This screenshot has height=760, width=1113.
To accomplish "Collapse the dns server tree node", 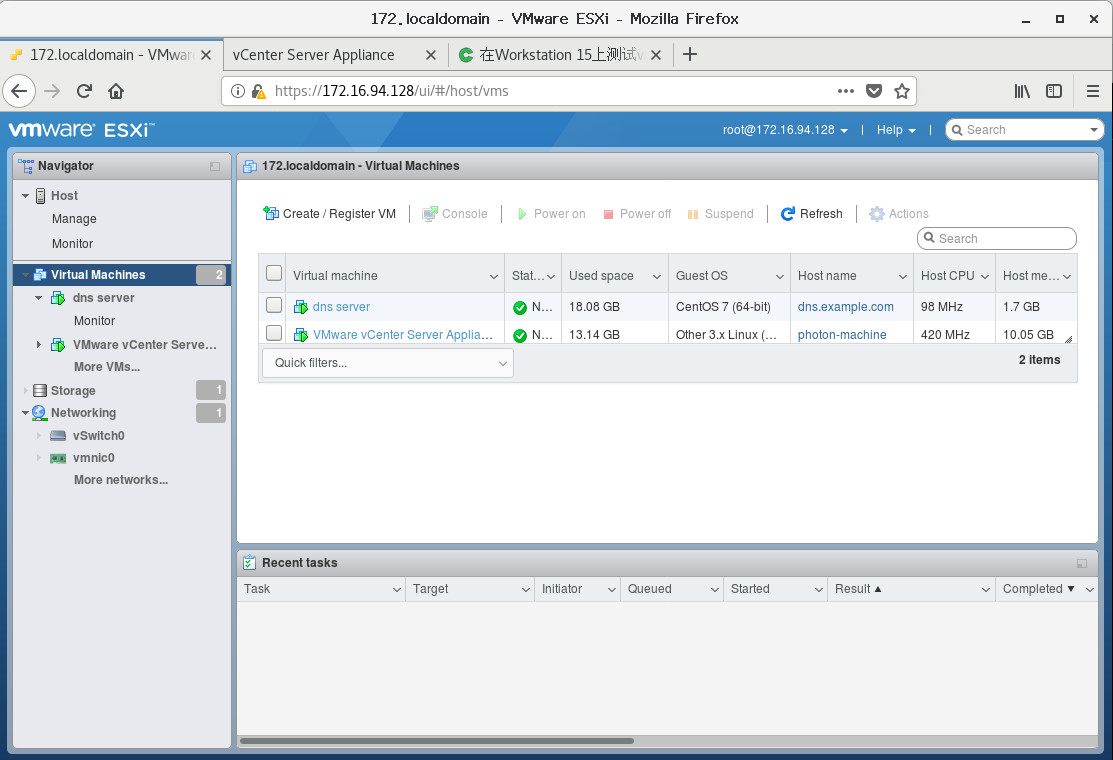I will [38, 298].
